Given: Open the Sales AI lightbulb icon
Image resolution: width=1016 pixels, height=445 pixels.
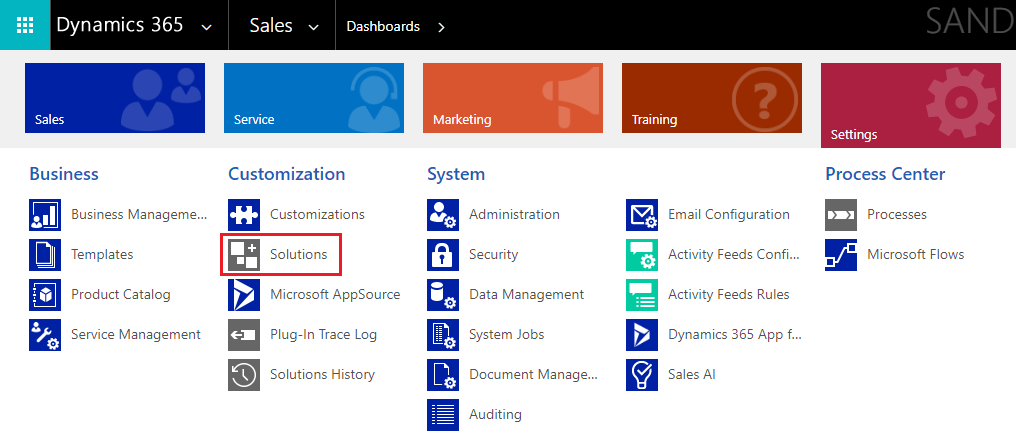Looking at the screenshot, I should pyautogui.click(x=641, y=375).
